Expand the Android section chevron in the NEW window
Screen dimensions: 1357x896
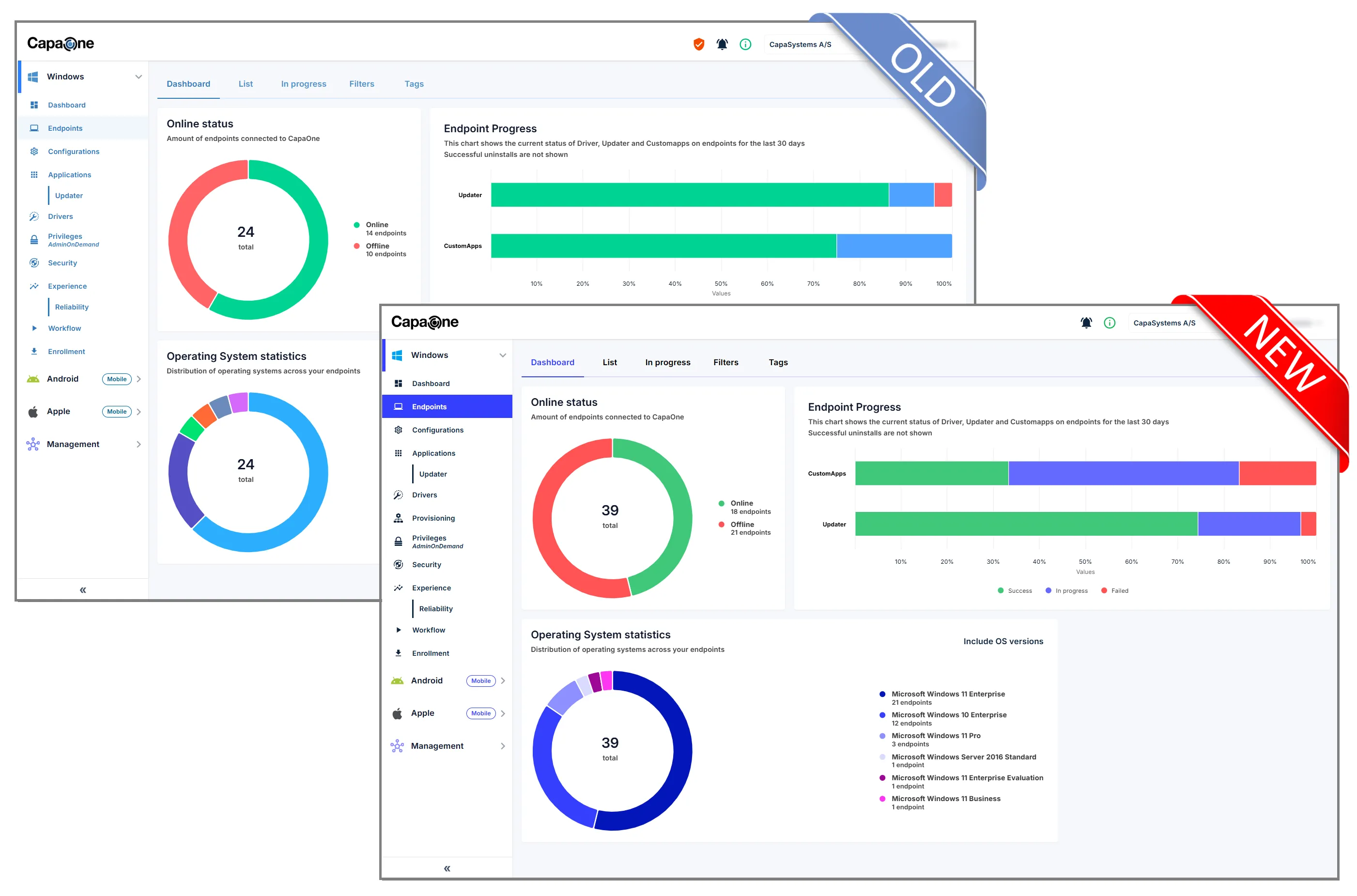pos(503,680)
